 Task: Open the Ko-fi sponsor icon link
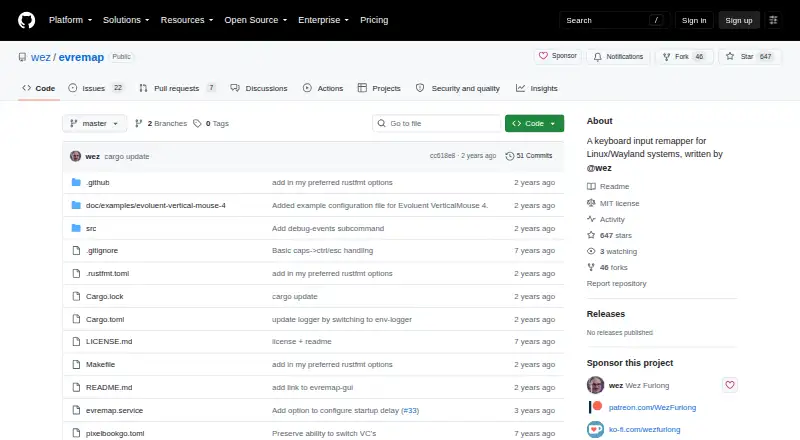pos(595,429)
